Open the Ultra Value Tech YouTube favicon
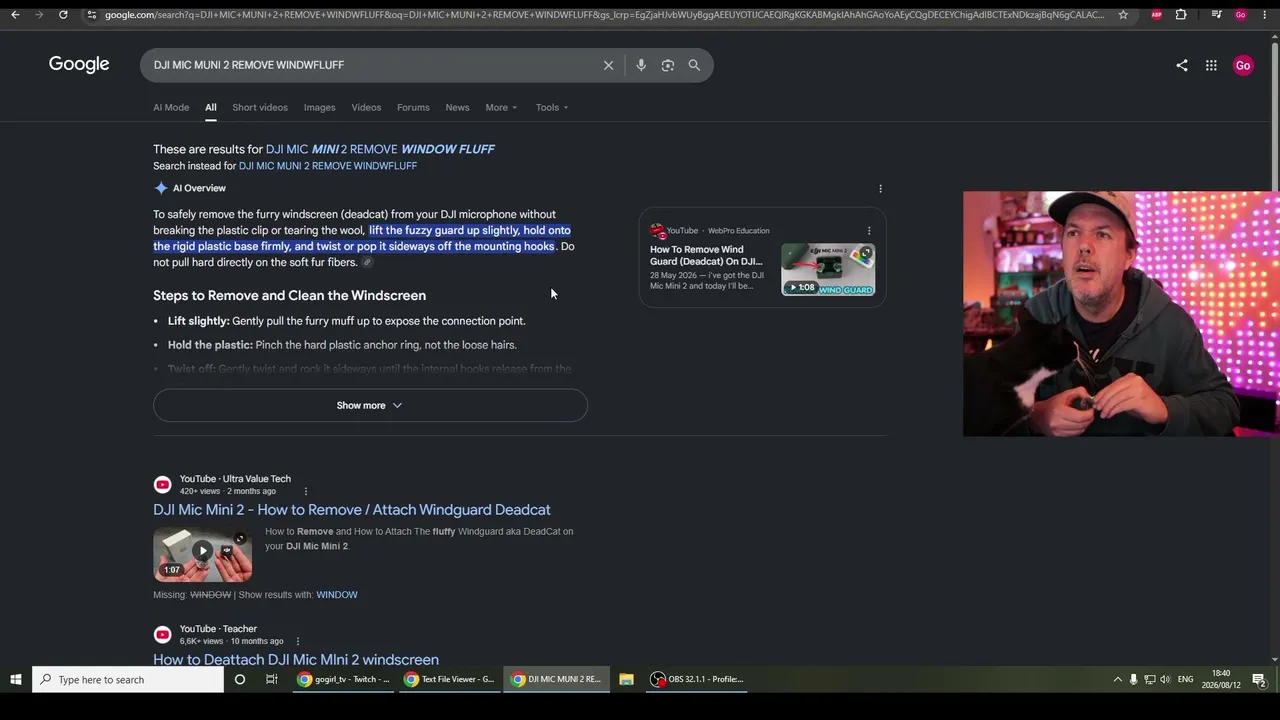Image resolution: width=1280 pixels, height=720 pixels. click(x=162, y=485)
